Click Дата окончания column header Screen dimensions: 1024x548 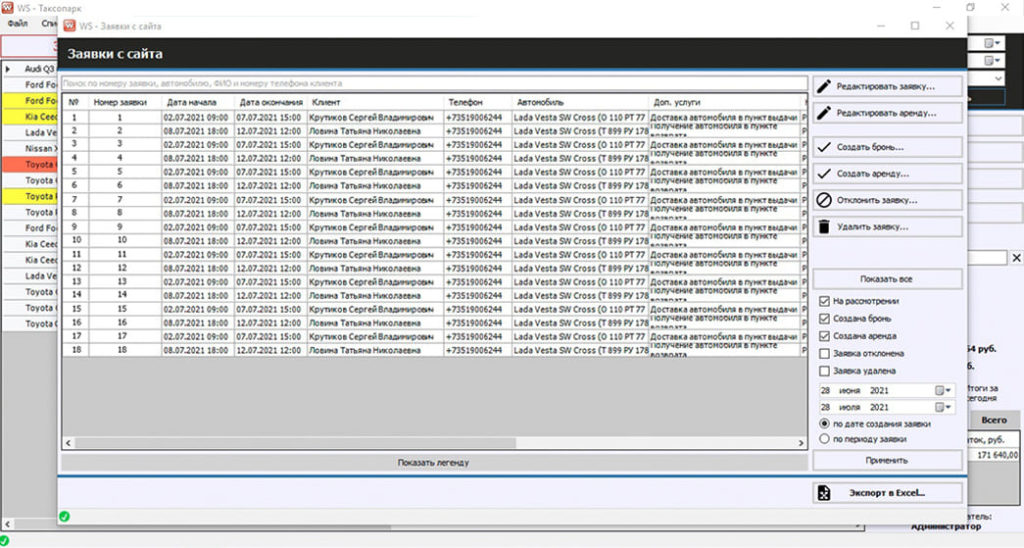tap(270, 102)
